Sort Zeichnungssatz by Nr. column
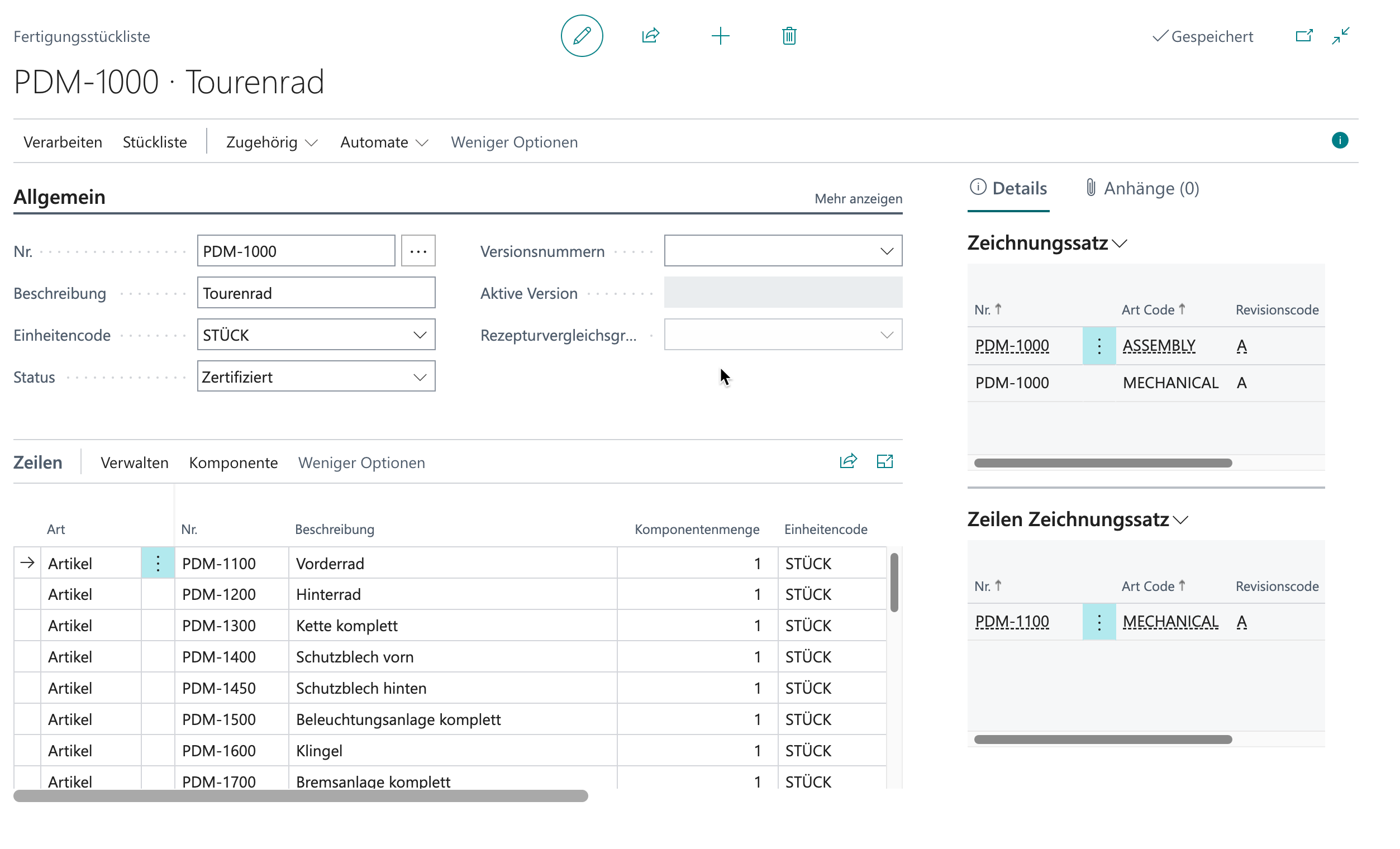 [x=988, y=309]
